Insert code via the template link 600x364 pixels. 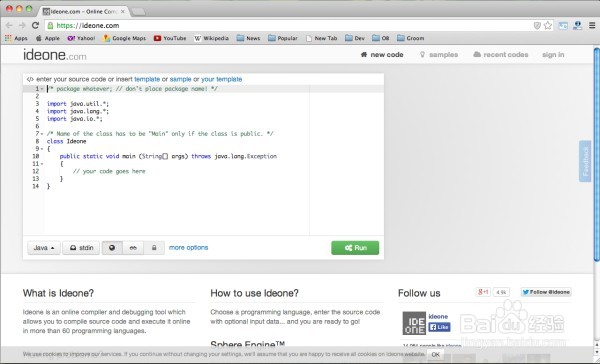[x=147, y=79]
